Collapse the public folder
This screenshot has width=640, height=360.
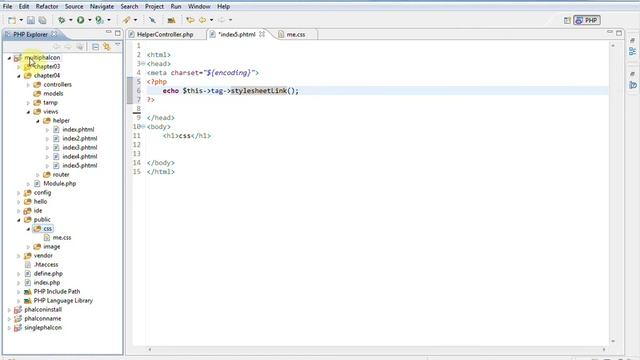pyautogui.click(x=19, y=220)
